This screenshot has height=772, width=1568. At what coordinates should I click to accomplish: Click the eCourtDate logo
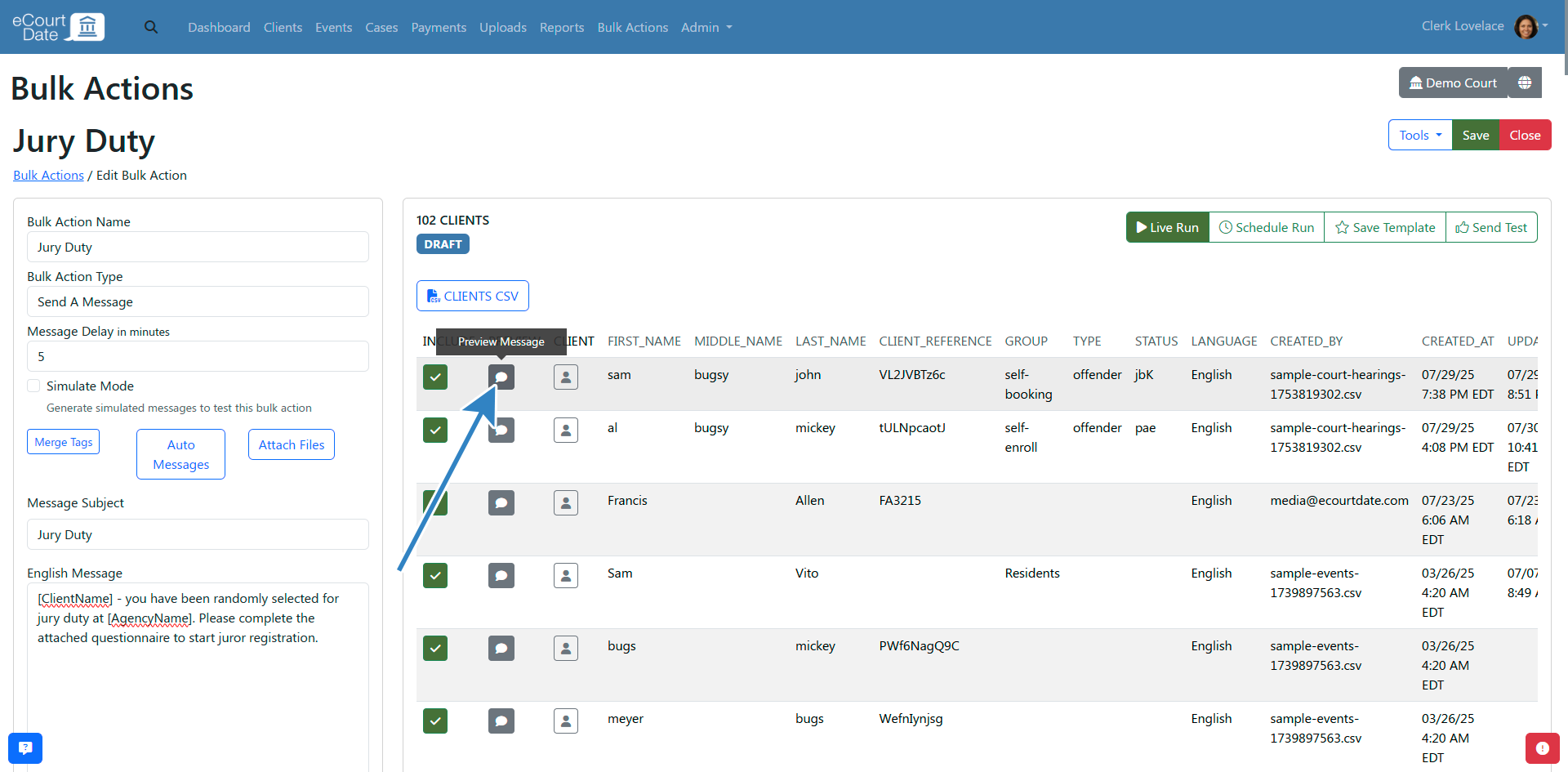point(58,27)
